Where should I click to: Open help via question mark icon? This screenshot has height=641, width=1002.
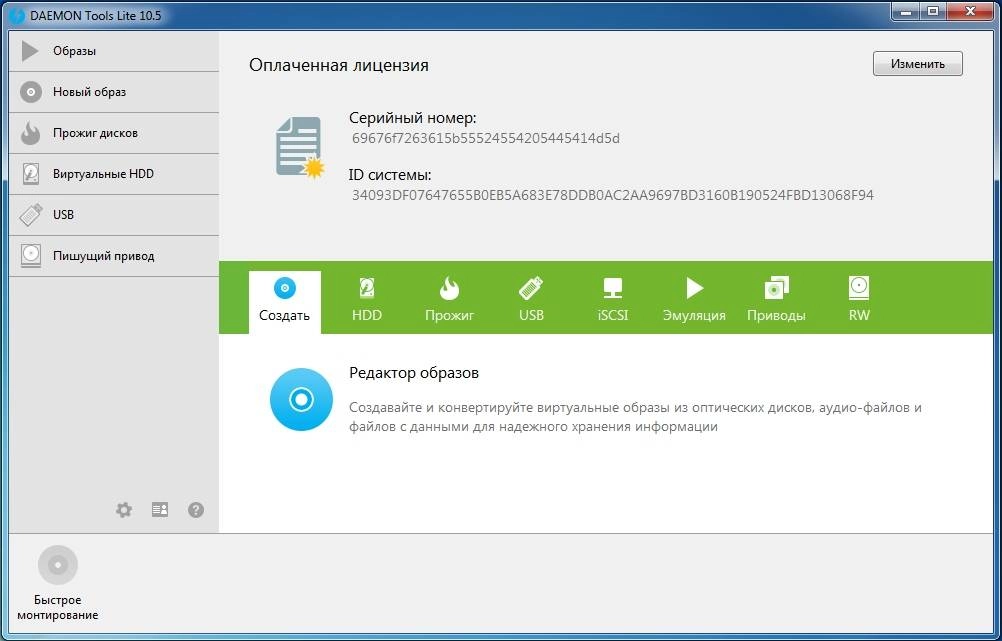pyautogui.click(x=196, y=509)
